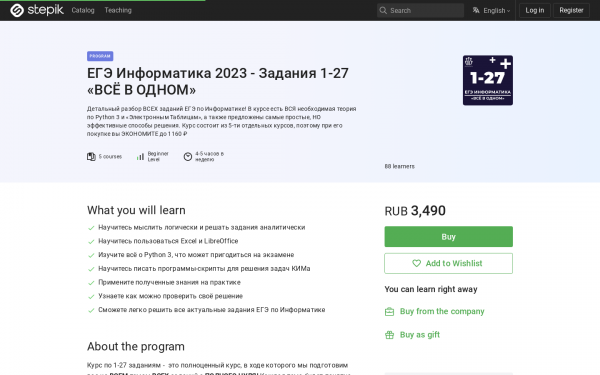Click the Beginner Level bars icon
600x375 pixels.
[140, 157]
